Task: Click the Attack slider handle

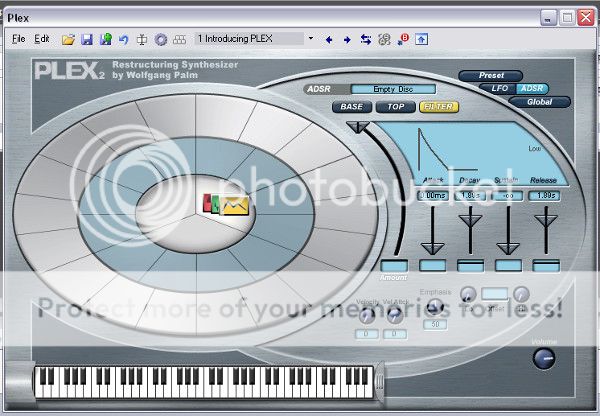Action: 433,248
